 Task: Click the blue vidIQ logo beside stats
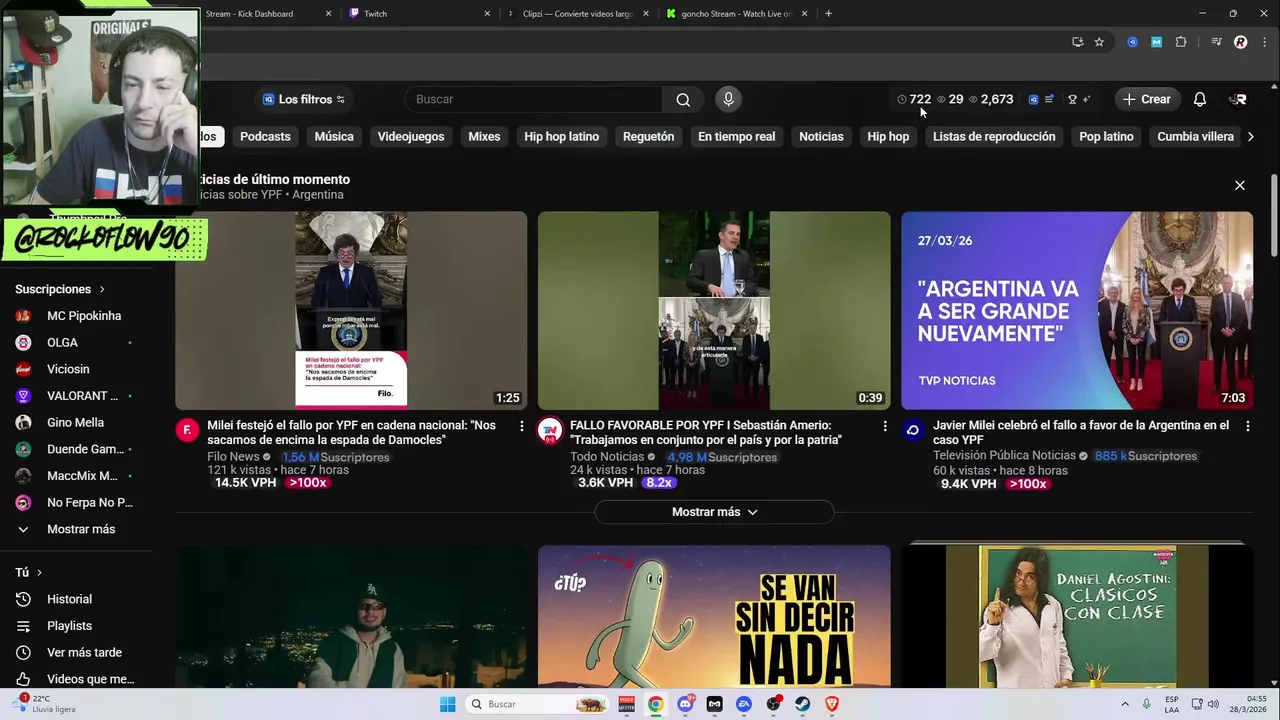coord(1033,99)
